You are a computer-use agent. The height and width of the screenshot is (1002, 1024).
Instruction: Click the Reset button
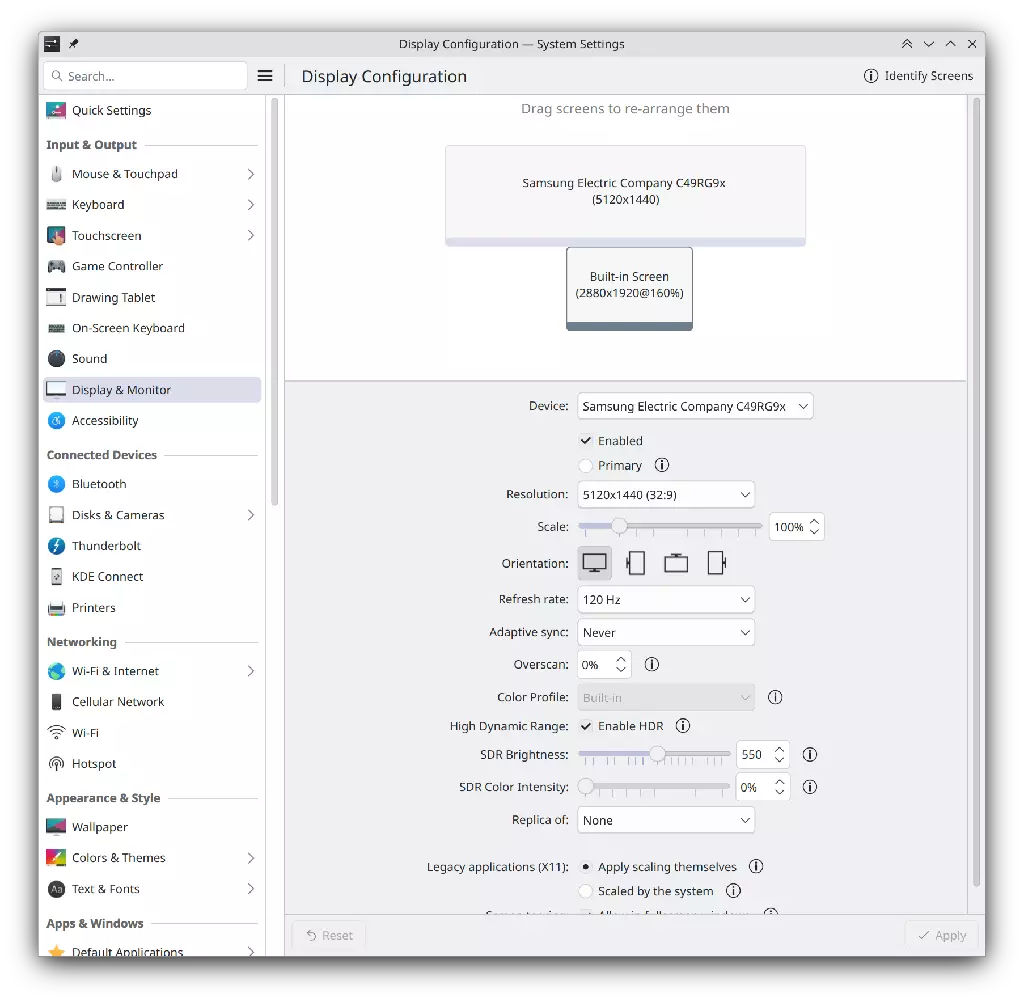[329, 935]
